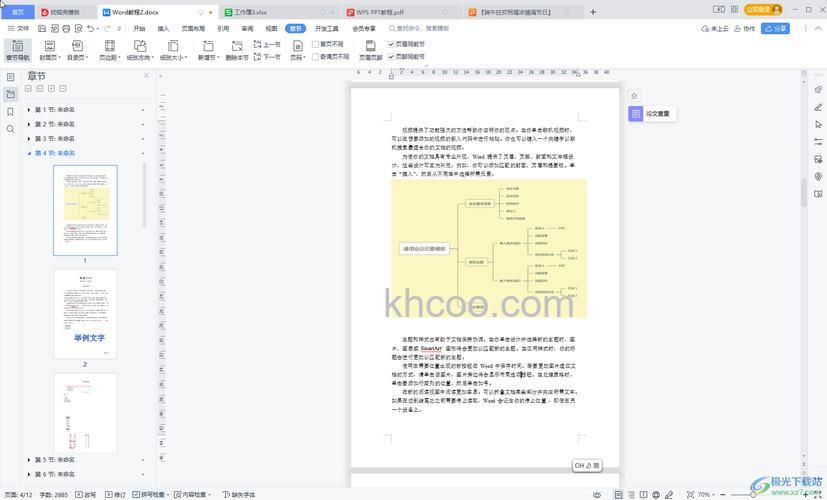Open the 封面页 cover page gallery

(x=50, y=50)
